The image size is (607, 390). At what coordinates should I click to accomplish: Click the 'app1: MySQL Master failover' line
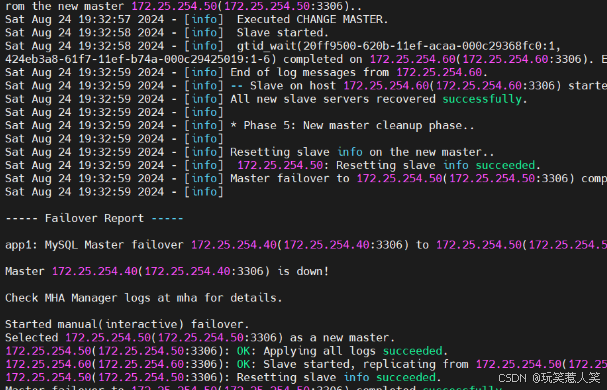[306, 245]
